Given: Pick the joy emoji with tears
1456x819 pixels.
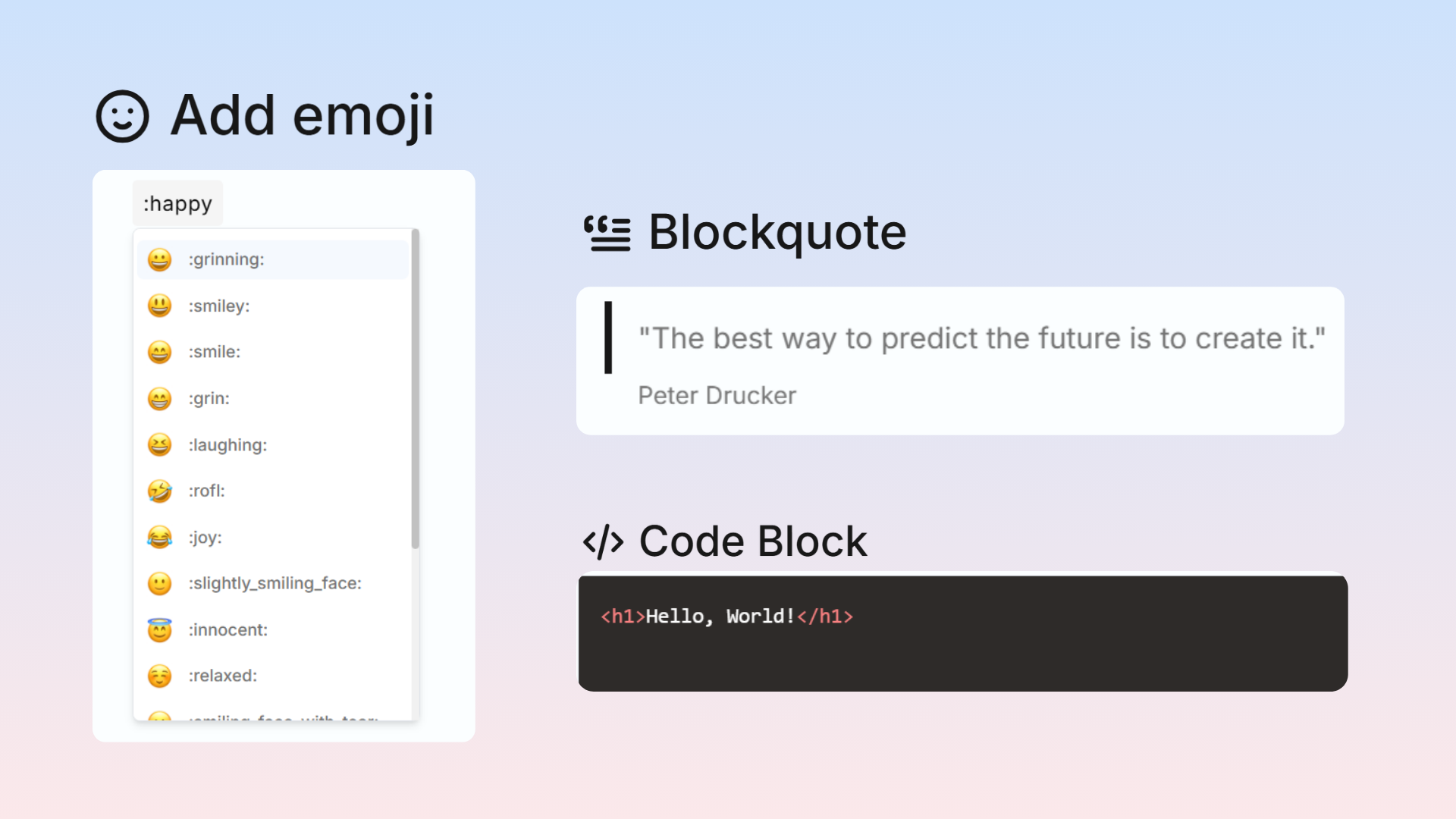Looking at the screenshot, I should 159,537.
